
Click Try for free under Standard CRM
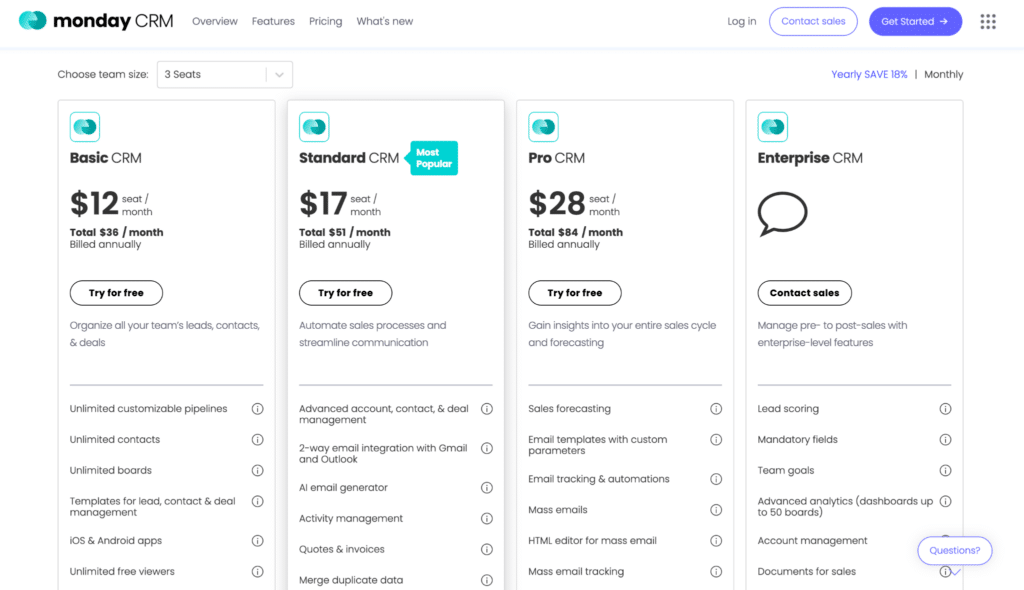(x=345, y=293)
